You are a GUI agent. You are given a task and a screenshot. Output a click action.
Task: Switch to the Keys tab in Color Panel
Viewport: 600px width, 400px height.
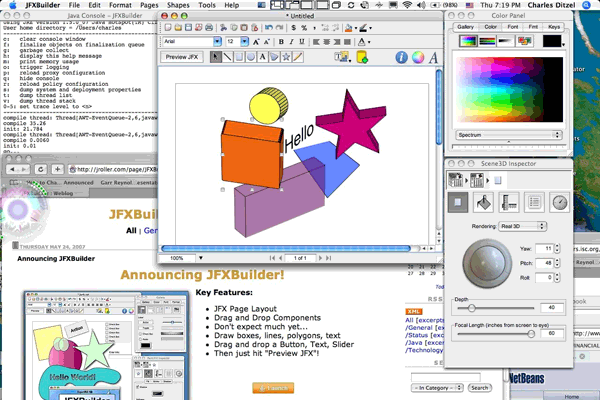coord(554,27)
